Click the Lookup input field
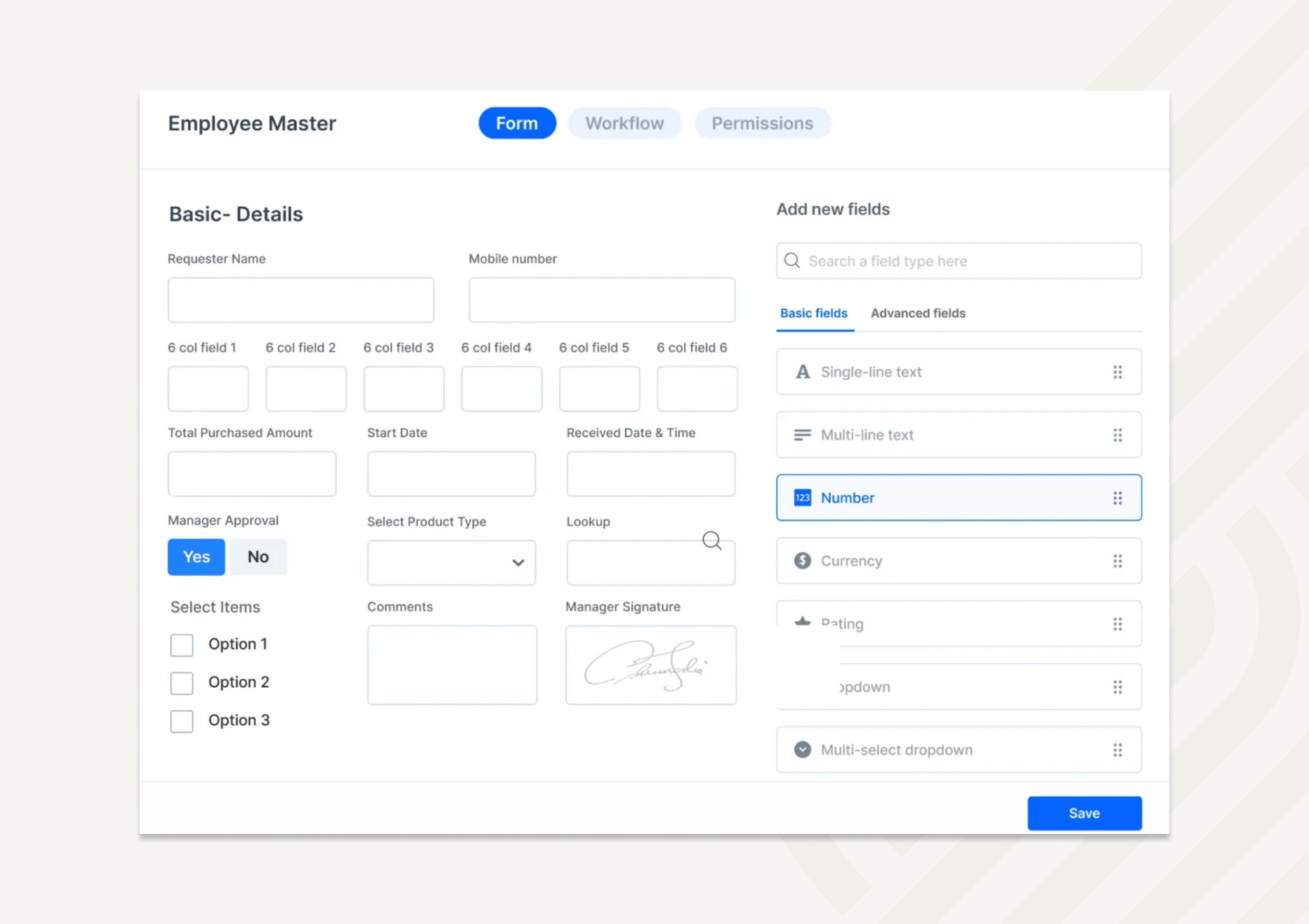 tap(650, 562)
